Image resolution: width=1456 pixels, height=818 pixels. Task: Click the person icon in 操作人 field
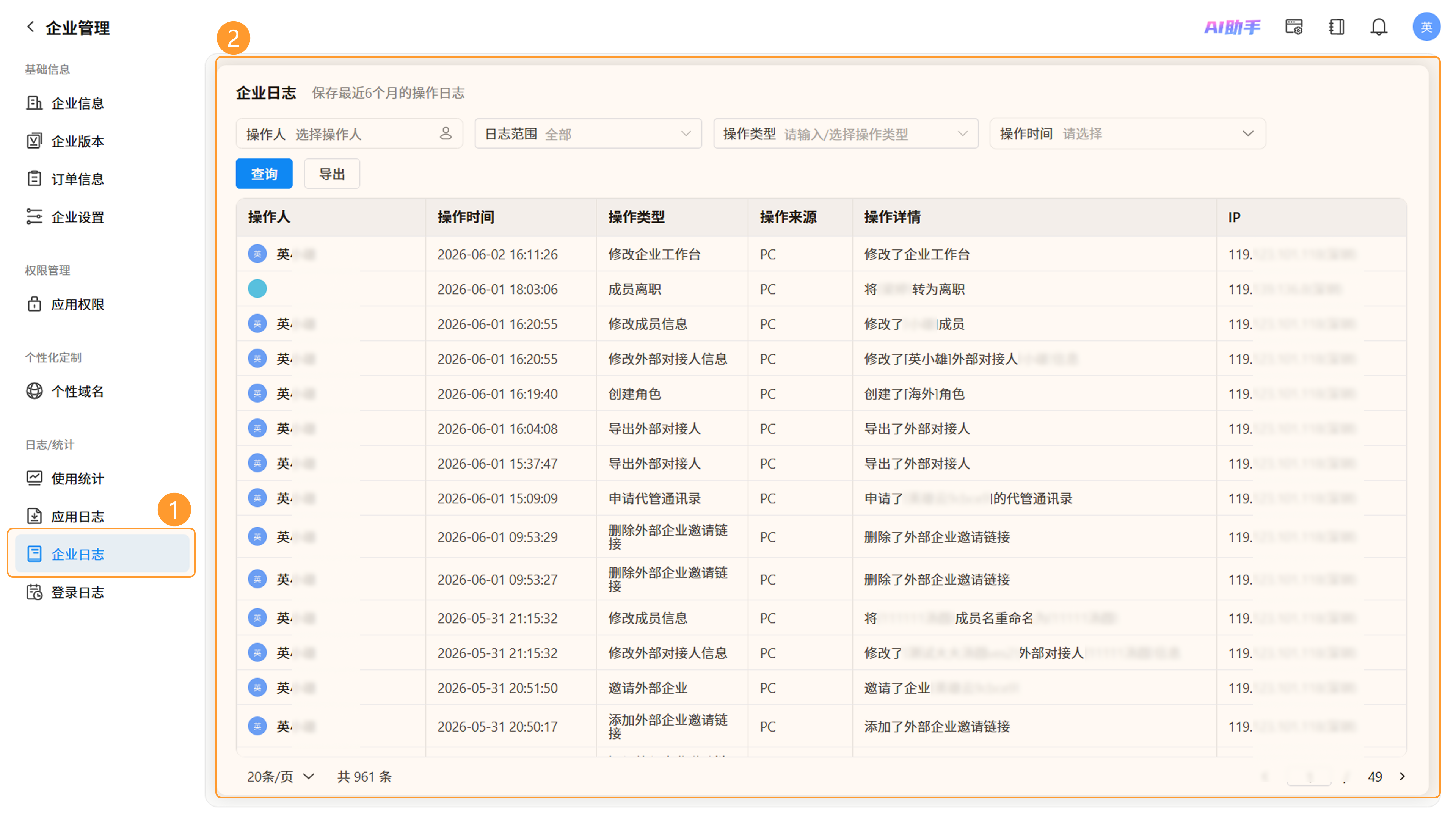pos(446,133)
